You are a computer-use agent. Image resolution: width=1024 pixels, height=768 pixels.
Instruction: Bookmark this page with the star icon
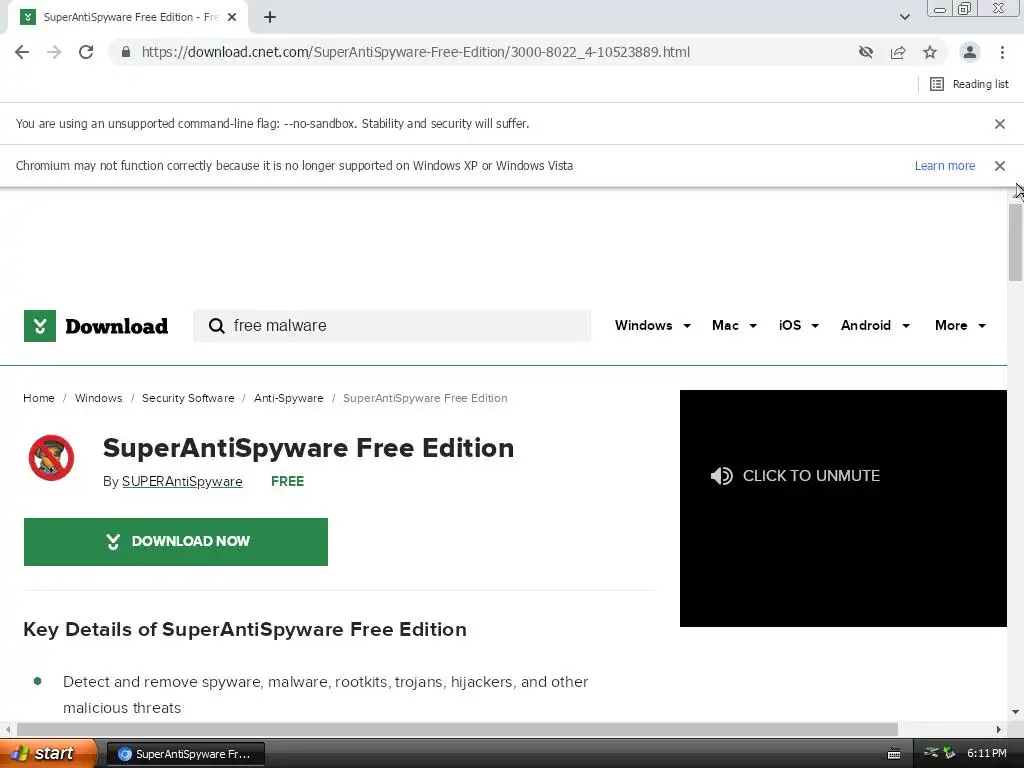tap(930, 52)
